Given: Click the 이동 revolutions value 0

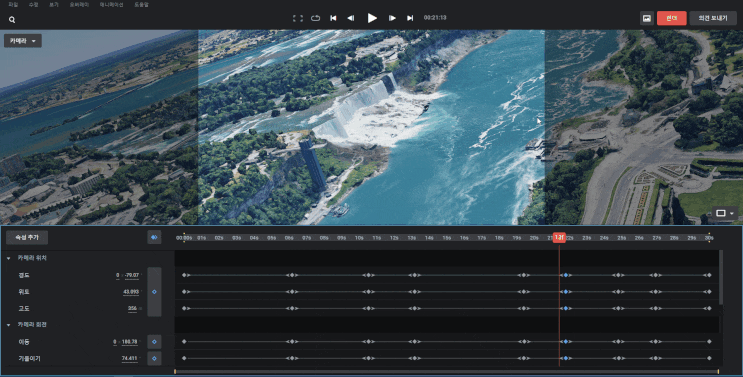Looking at the screenshot, I should click(115, 341).
